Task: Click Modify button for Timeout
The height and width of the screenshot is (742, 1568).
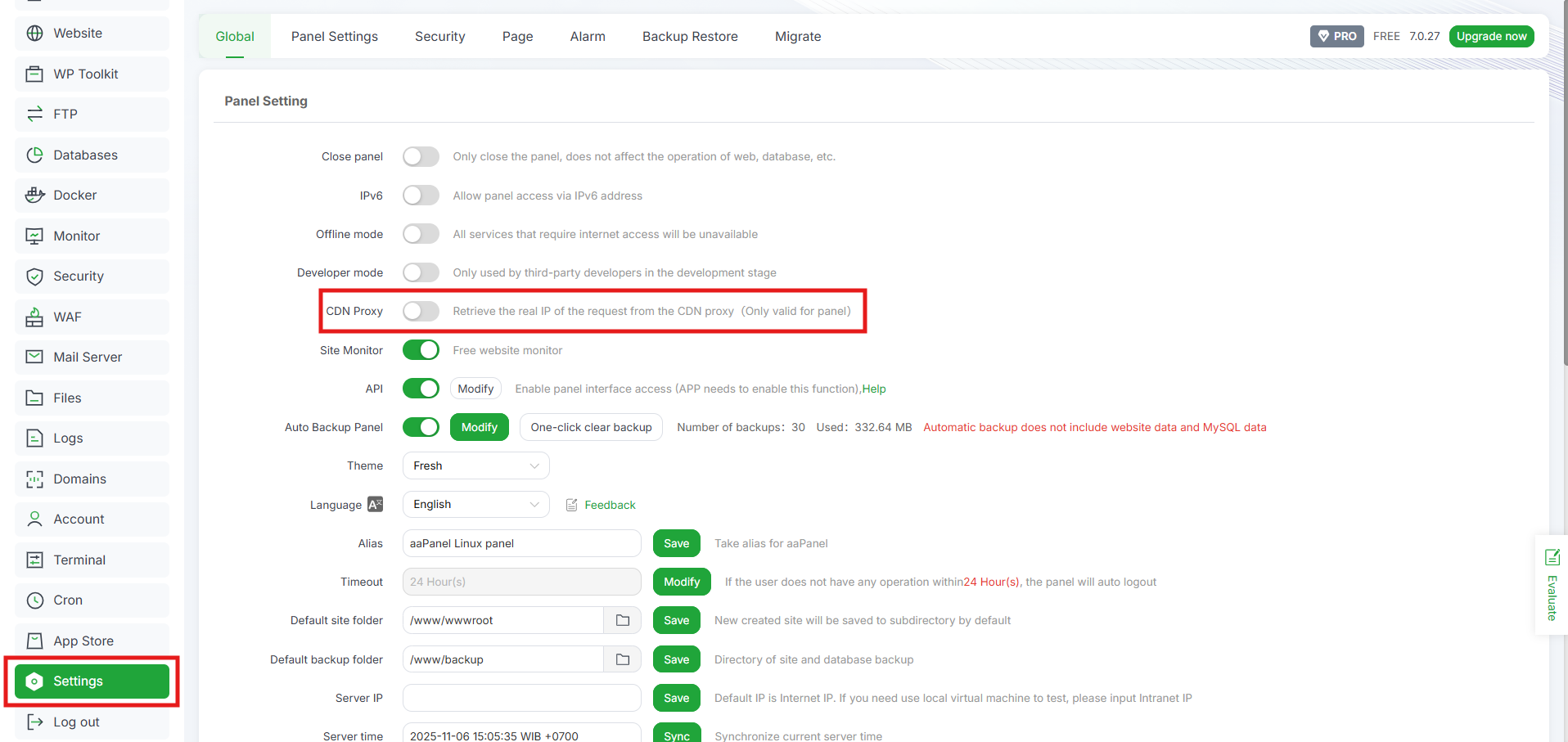Action: click(x=682, y=582)
